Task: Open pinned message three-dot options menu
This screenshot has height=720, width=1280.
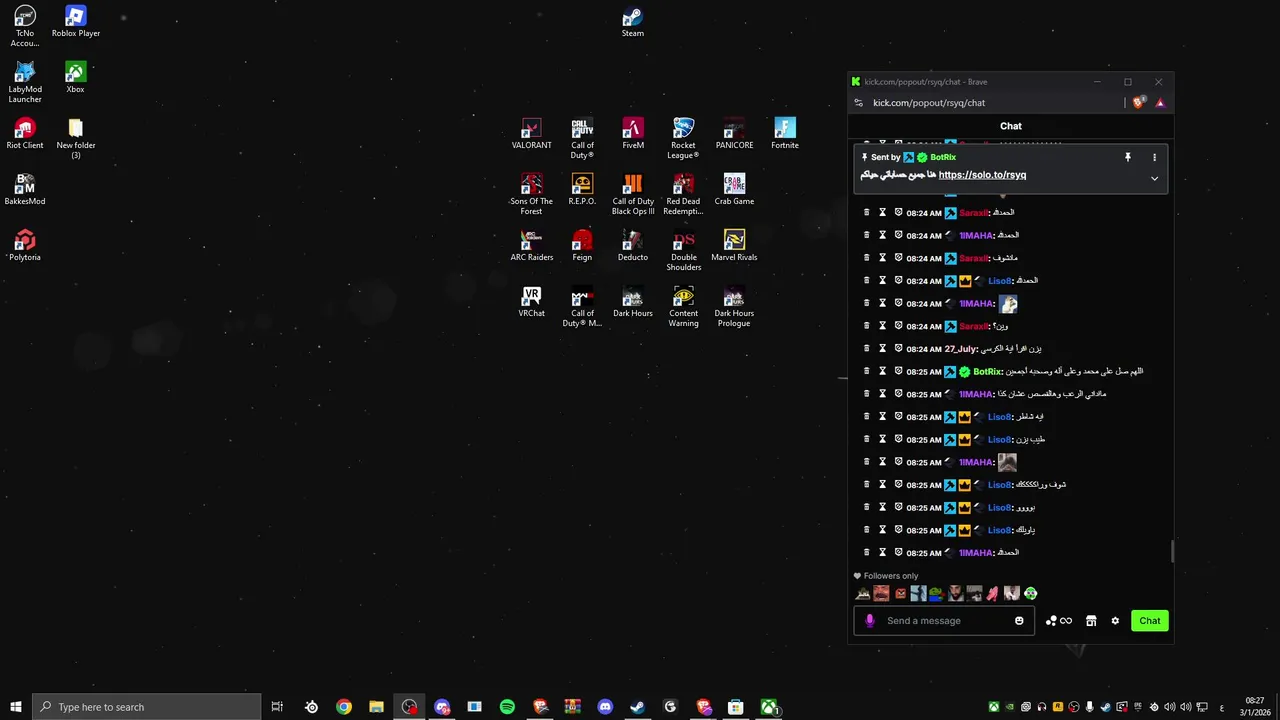Action: tap(1154, 157)
